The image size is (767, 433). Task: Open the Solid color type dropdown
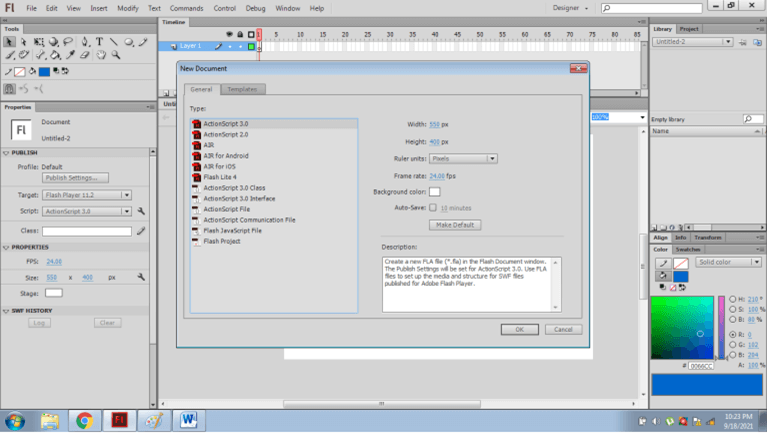728,262
